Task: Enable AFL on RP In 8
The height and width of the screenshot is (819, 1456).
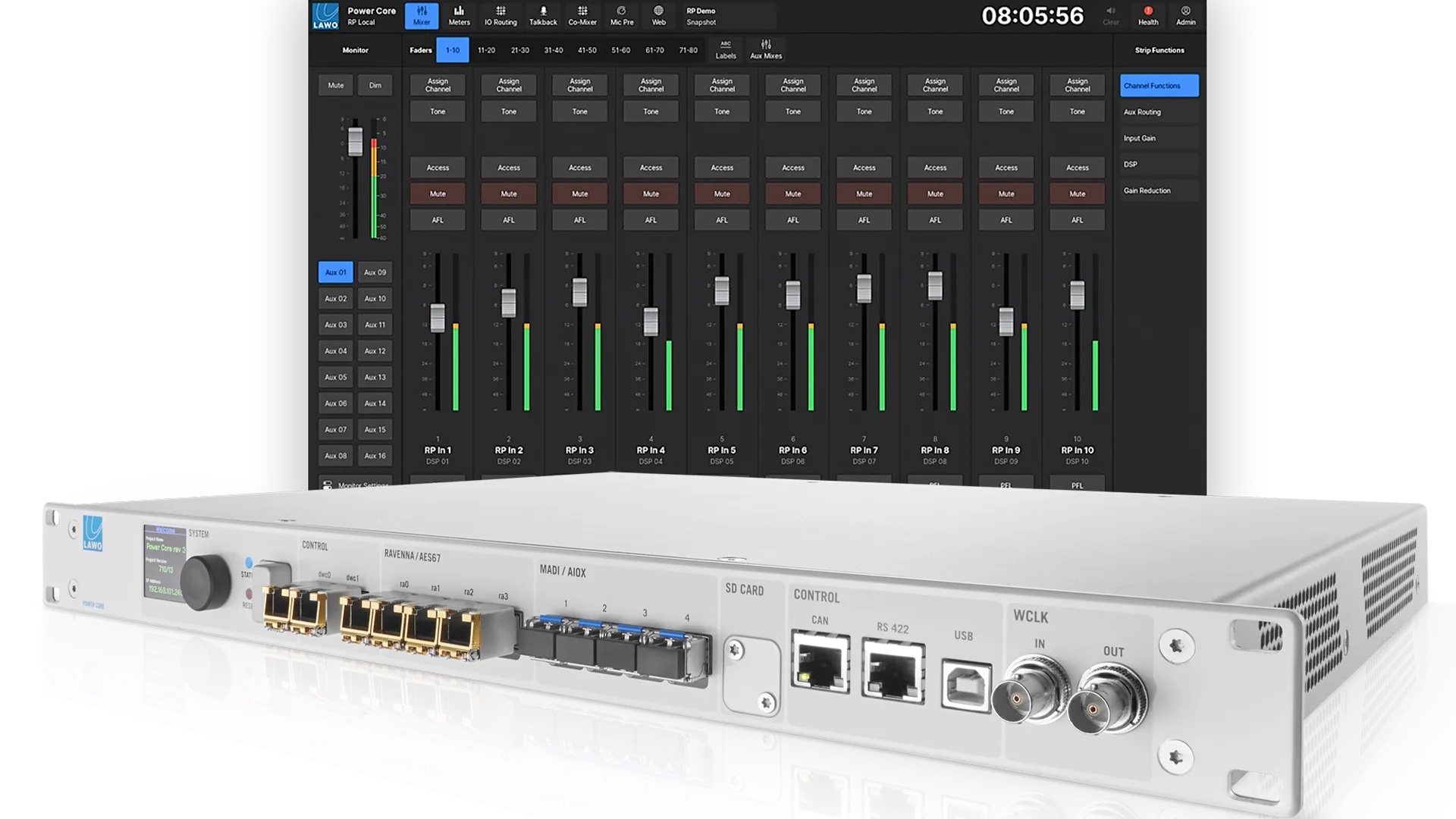Action: point(935,220)
